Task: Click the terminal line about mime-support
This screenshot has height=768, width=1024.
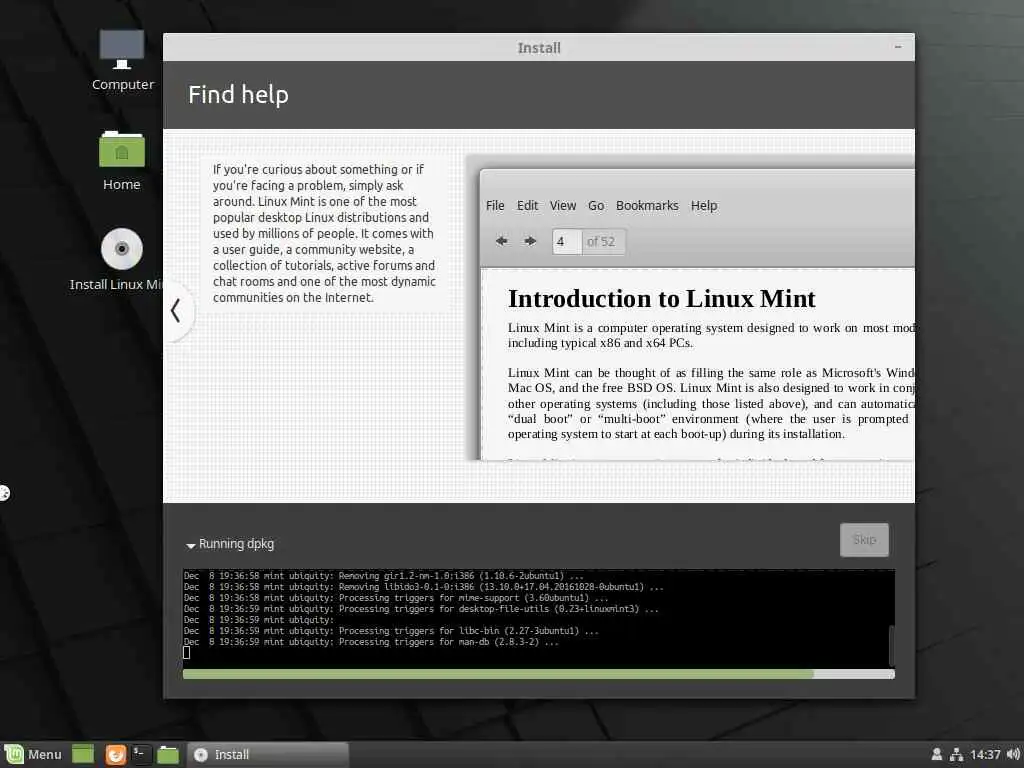Action: coord(396,598)
